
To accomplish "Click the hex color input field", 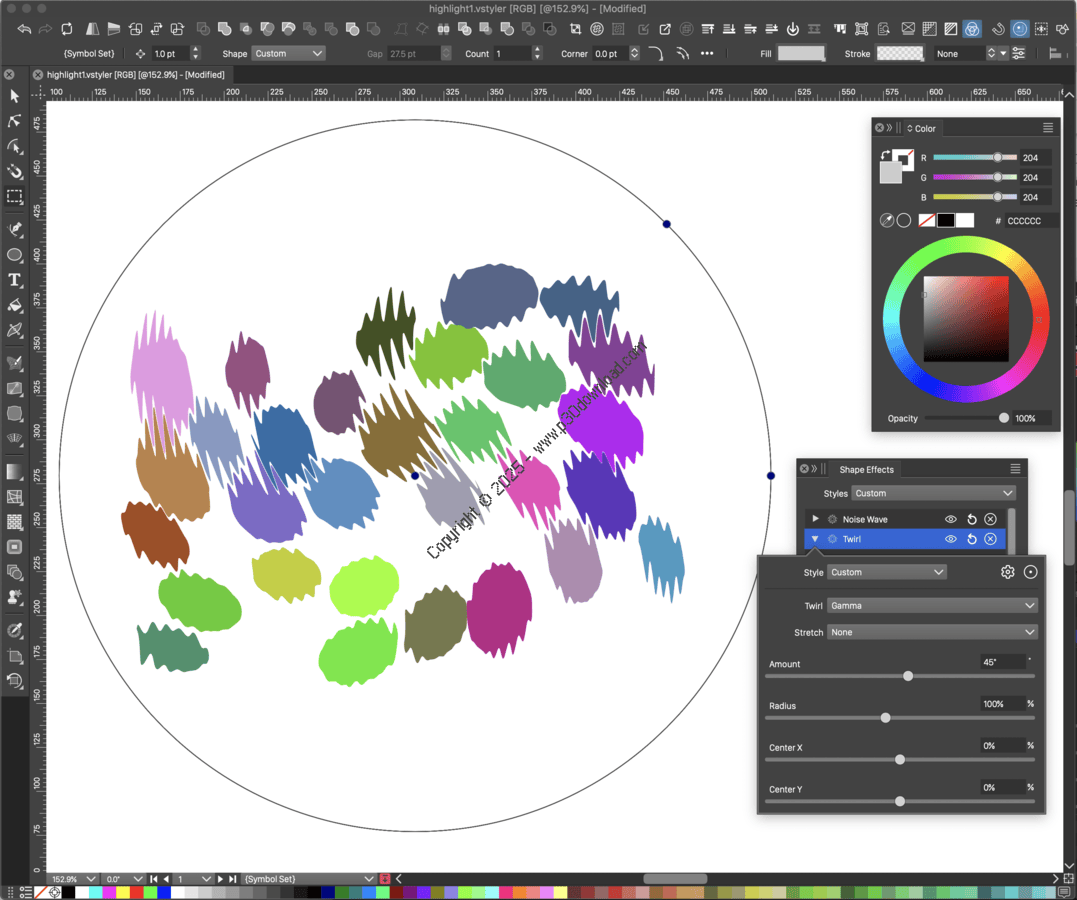I will point(1029,221).
